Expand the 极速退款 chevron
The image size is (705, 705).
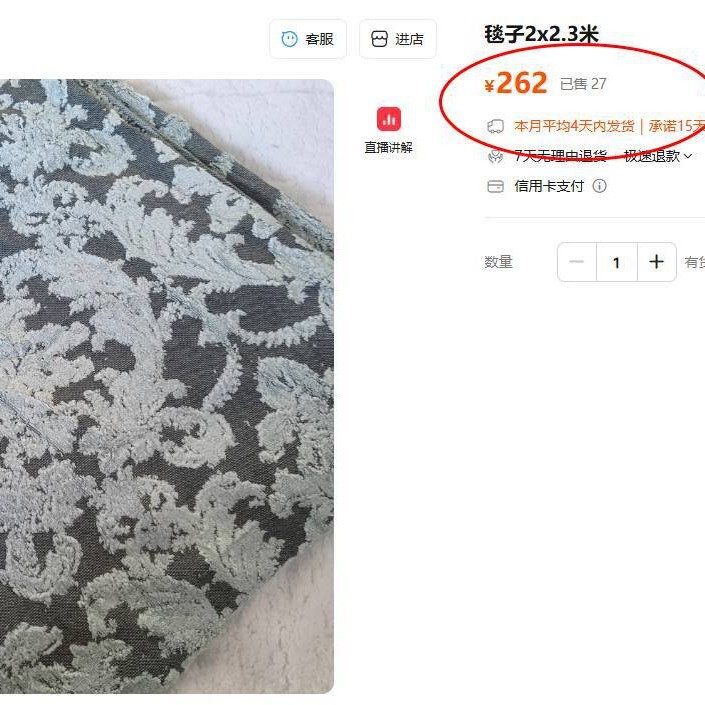click(688, 156)
